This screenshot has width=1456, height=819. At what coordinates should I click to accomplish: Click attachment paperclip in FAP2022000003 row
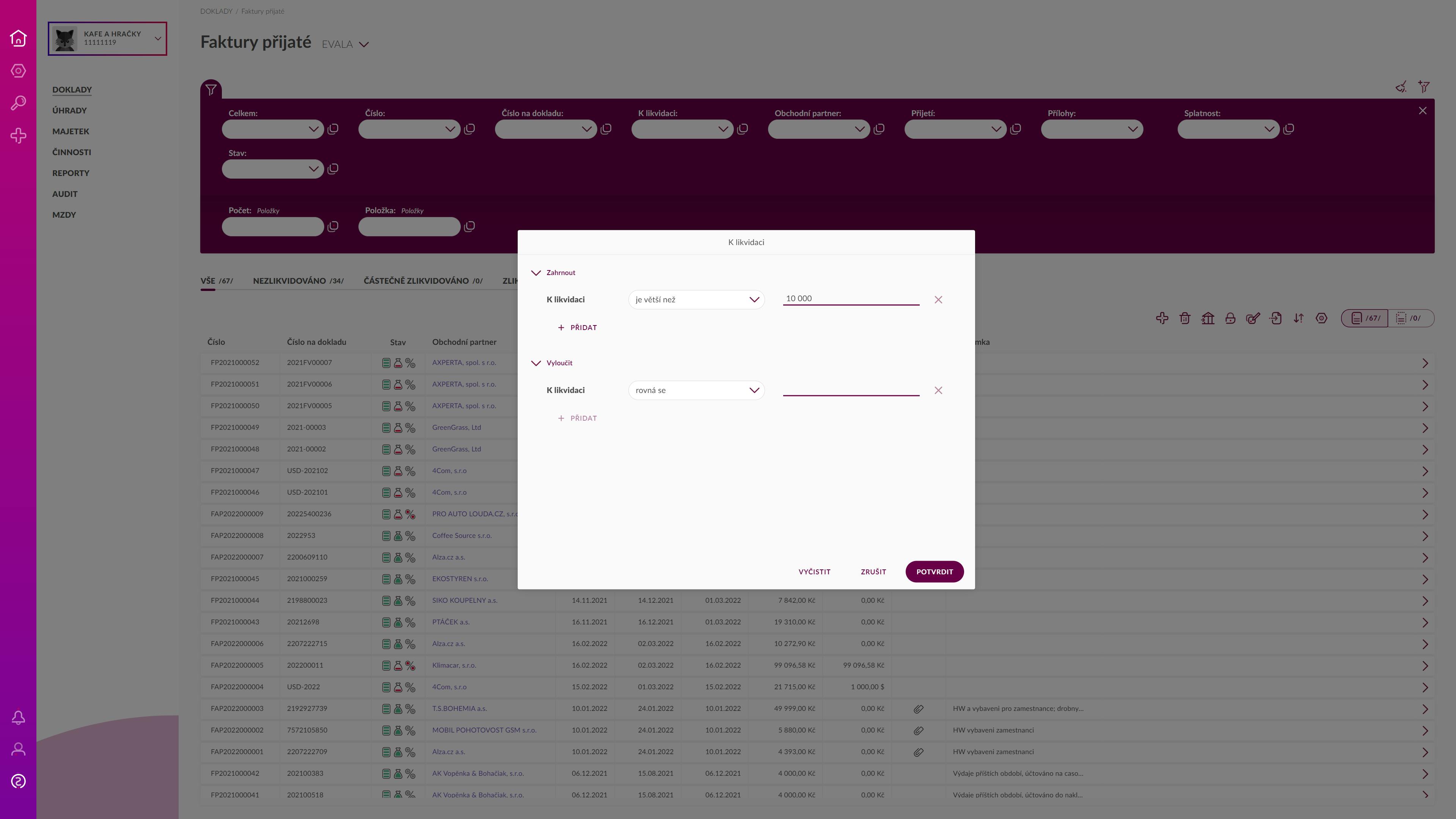pos(919,709)
